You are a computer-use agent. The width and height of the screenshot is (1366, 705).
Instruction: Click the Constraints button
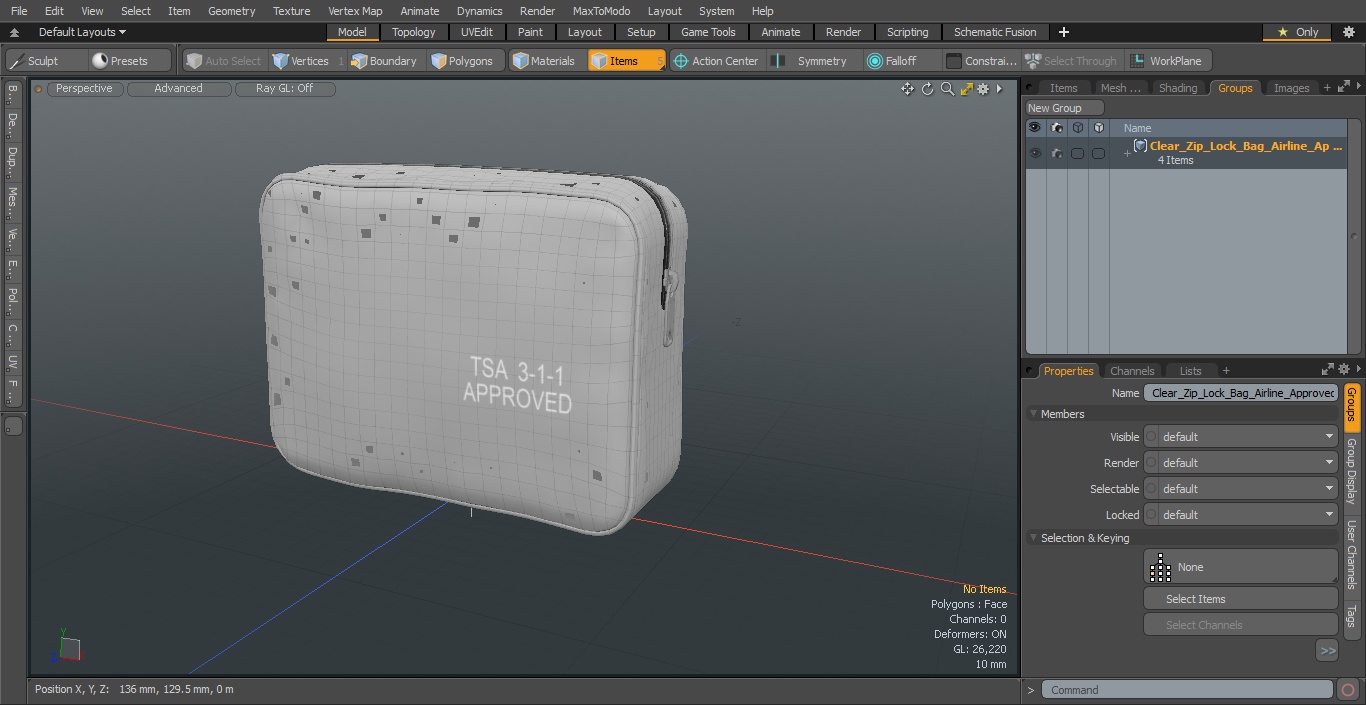pyautogui.click(x=981, y=61)
